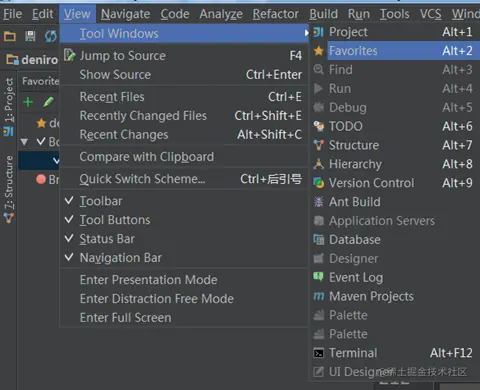Click the Terminal console icon in submenu
Image resolution: width=480 pixels, height=390 pixels.
[x=319, y=353]
